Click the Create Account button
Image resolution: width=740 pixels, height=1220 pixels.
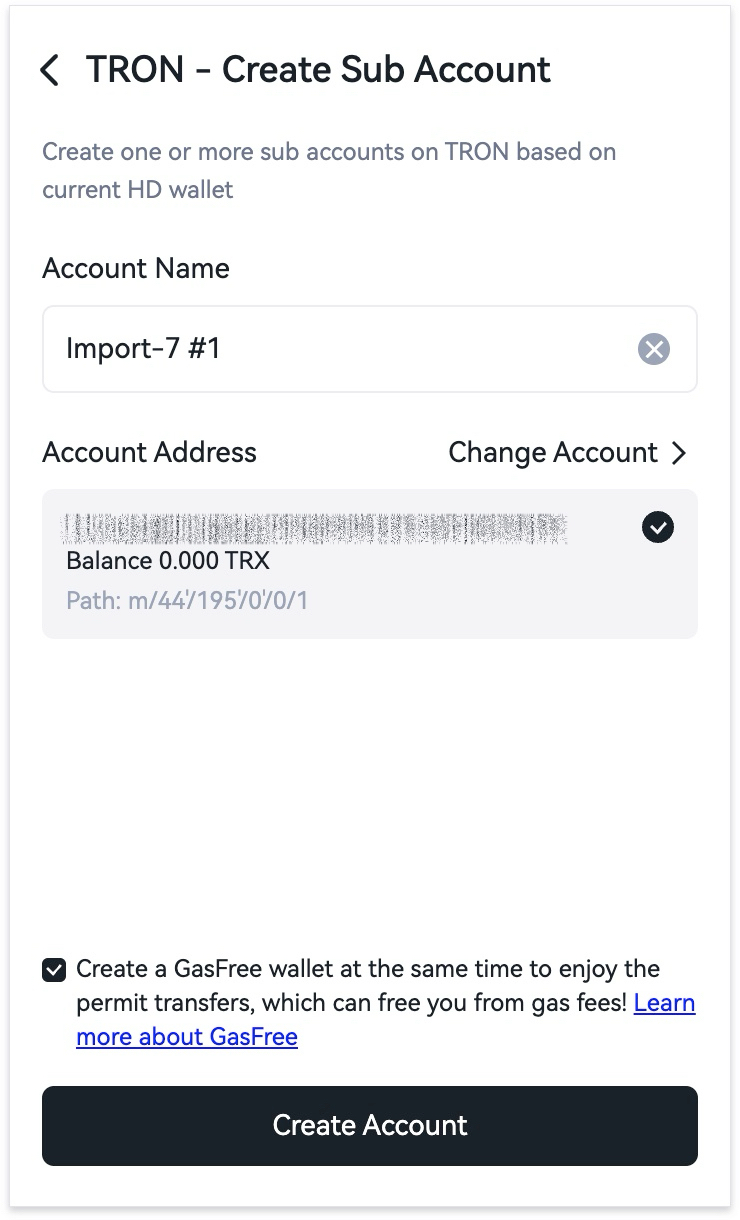pyautogui.click(x=370, y=1126)
